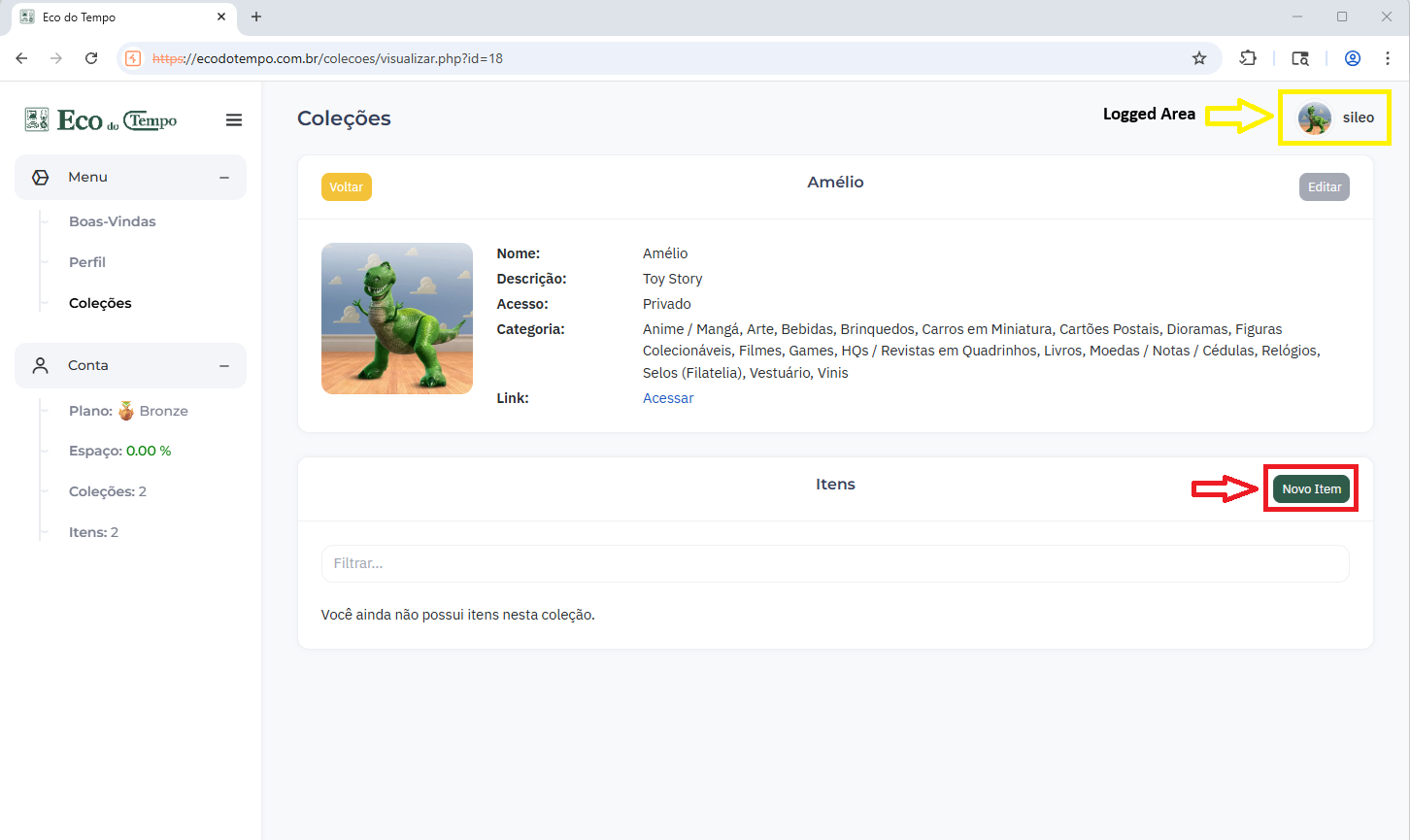Click the Amélio name value

click(x=665, y=253)
